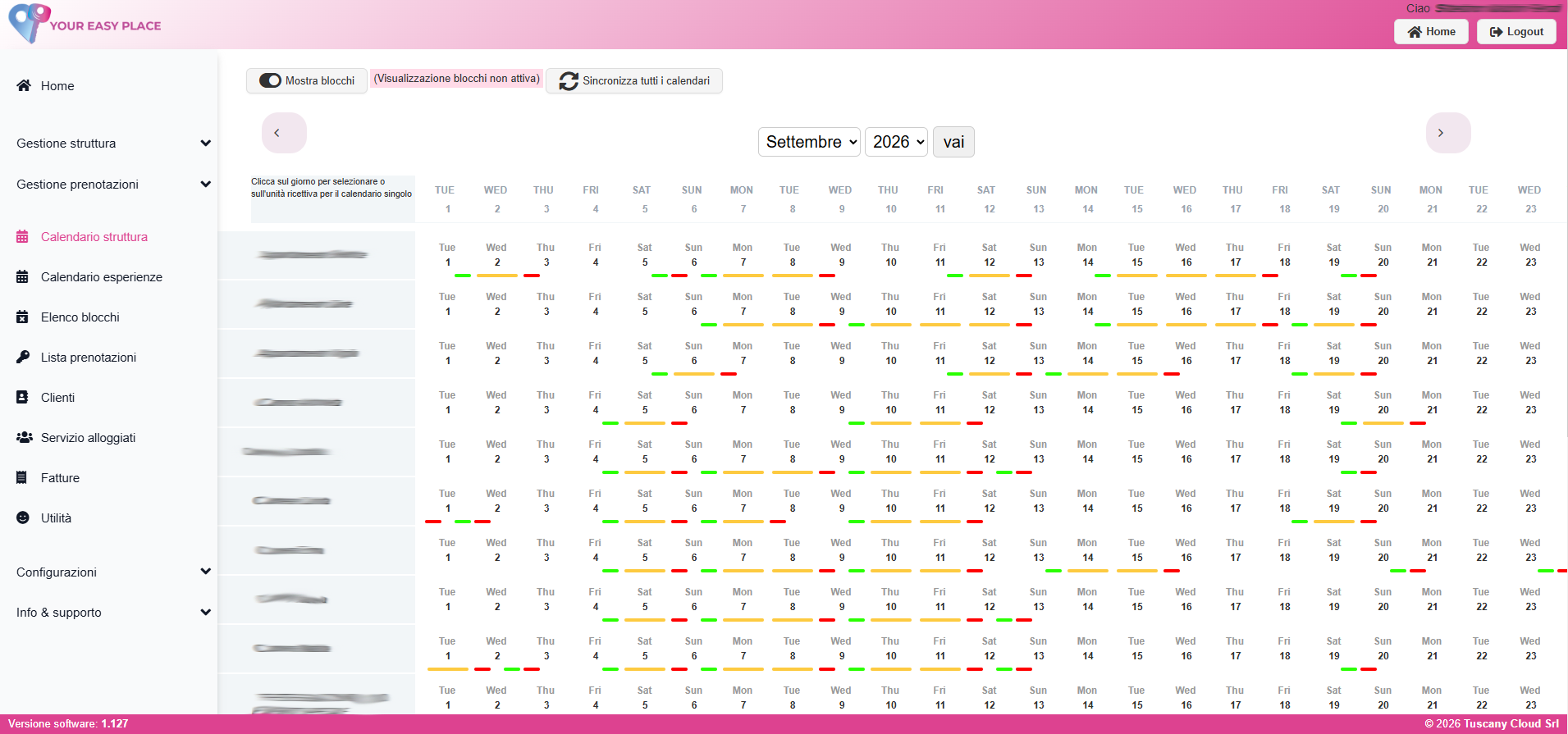Select WED 23 in the calendar header
The height and width of the screenshot is (734, 1568).
[x=1530, y=199]
